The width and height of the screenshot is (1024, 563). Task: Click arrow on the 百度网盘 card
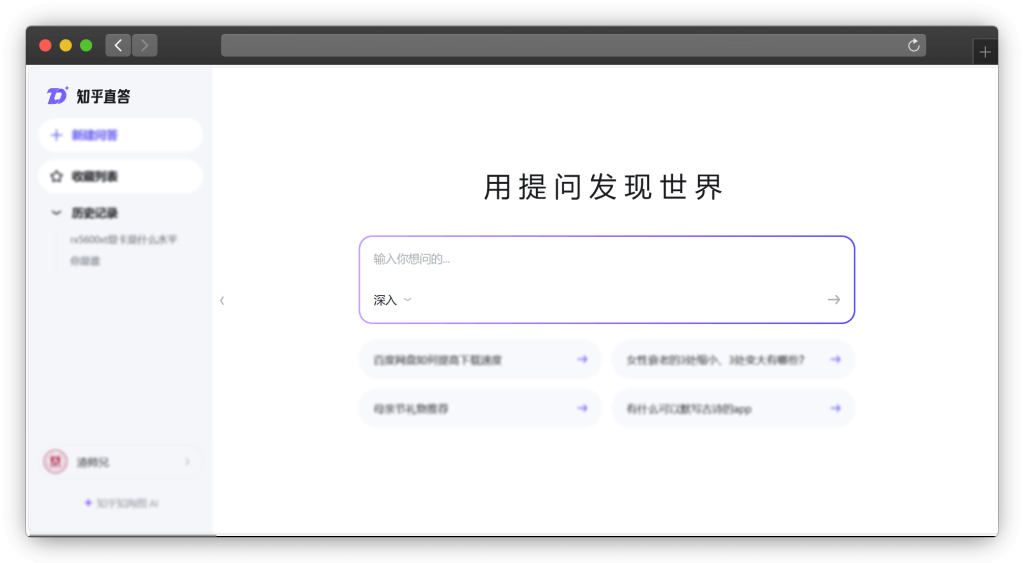(582, 359)
